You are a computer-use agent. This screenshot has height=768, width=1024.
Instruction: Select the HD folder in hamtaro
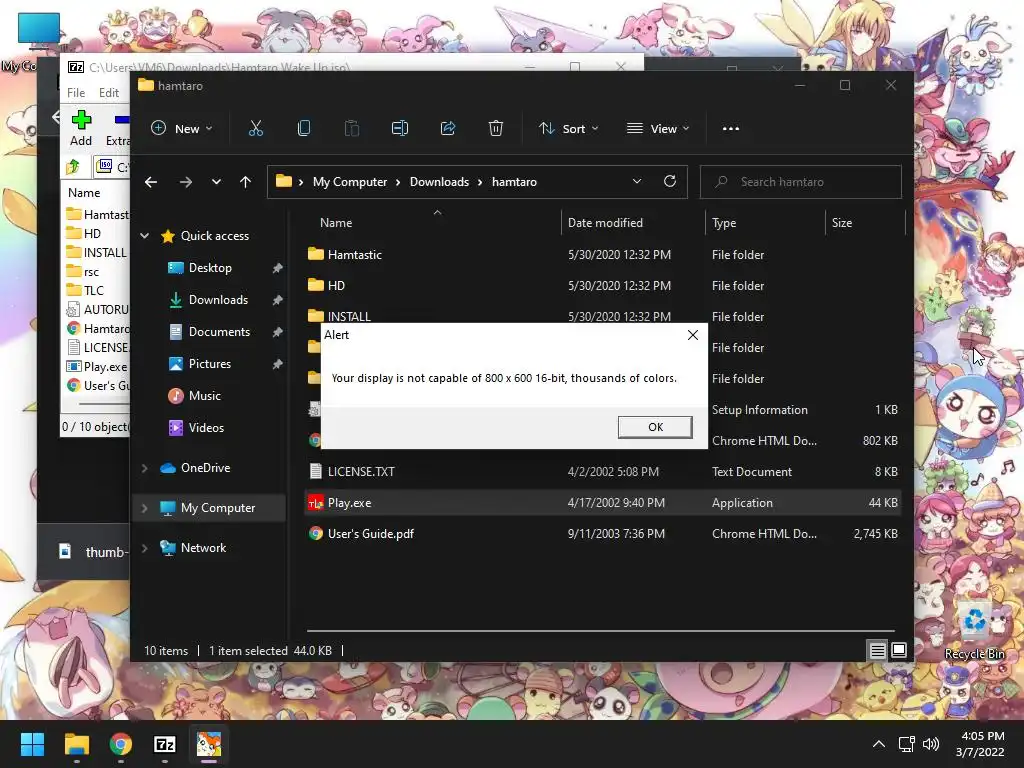336,286
